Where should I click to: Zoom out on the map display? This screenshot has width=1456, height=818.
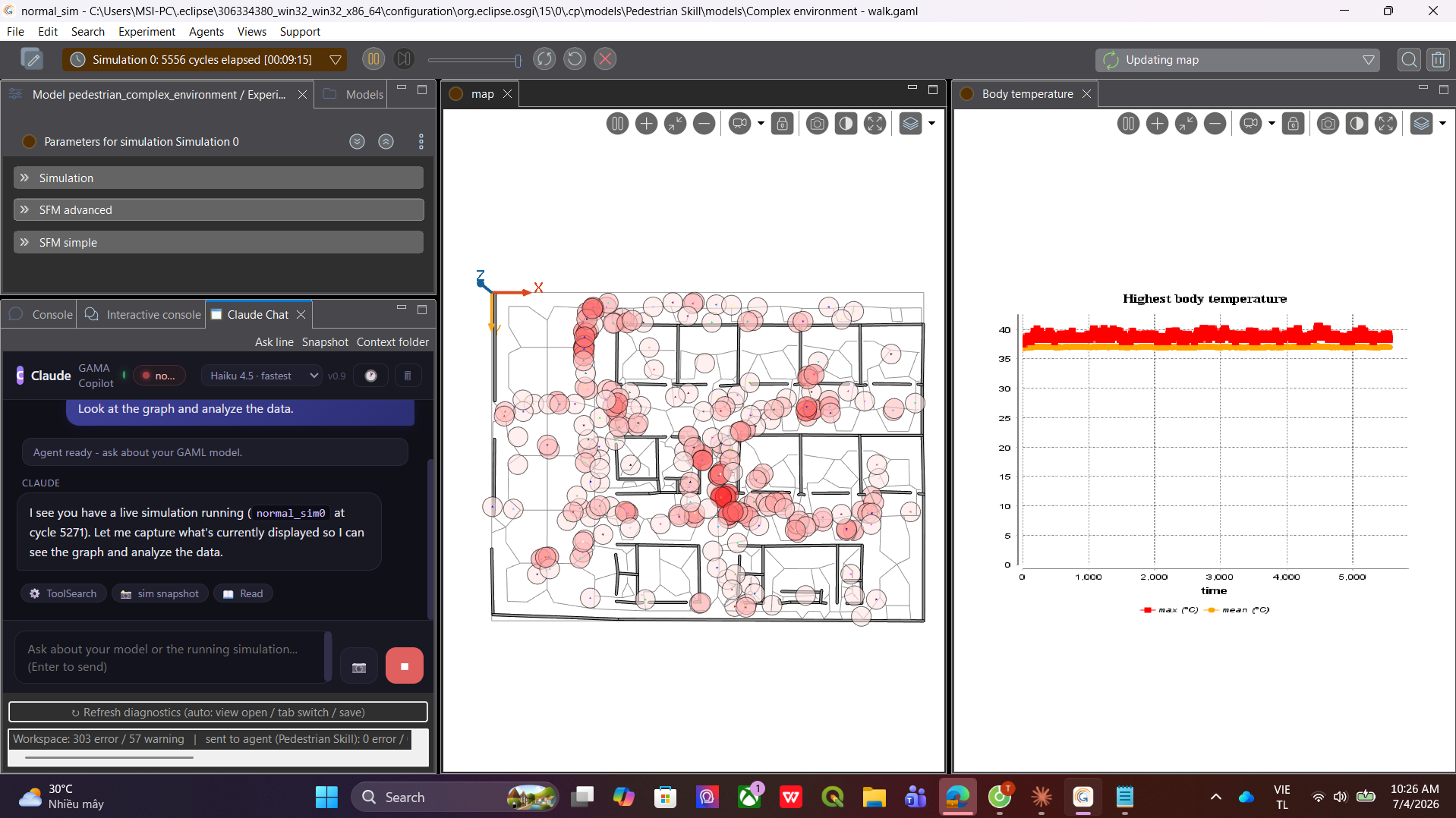pyautogui.click(x=704, y=124)
